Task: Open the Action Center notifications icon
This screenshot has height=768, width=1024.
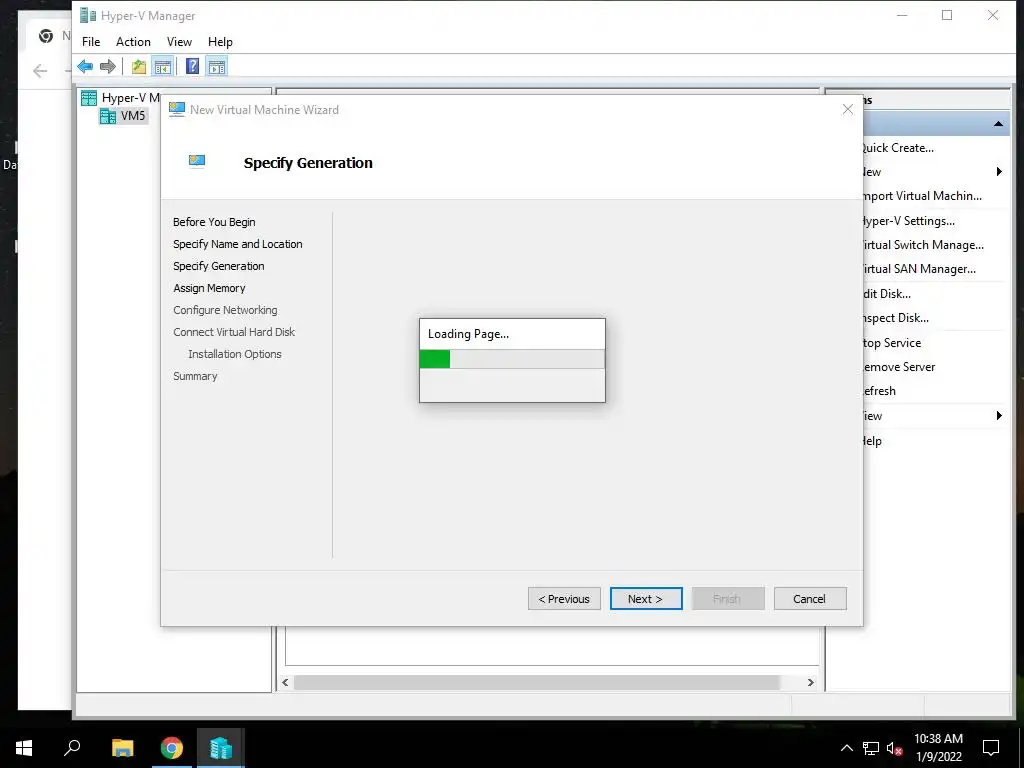Action: (x=991, y=748)
